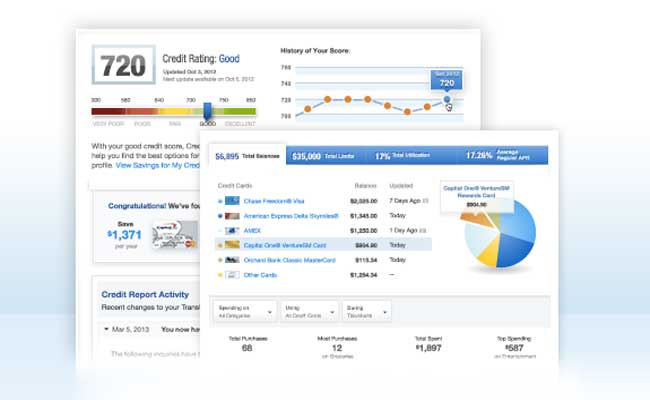
Task: Click the $1,254.34 Other Cards balance
Action: tap(364, 275)
